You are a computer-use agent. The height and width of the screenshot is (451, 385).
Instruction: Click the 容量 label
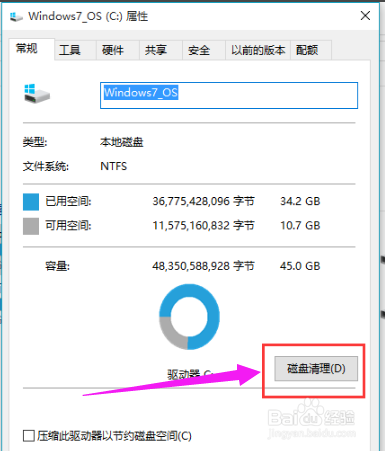pos(57,266)
